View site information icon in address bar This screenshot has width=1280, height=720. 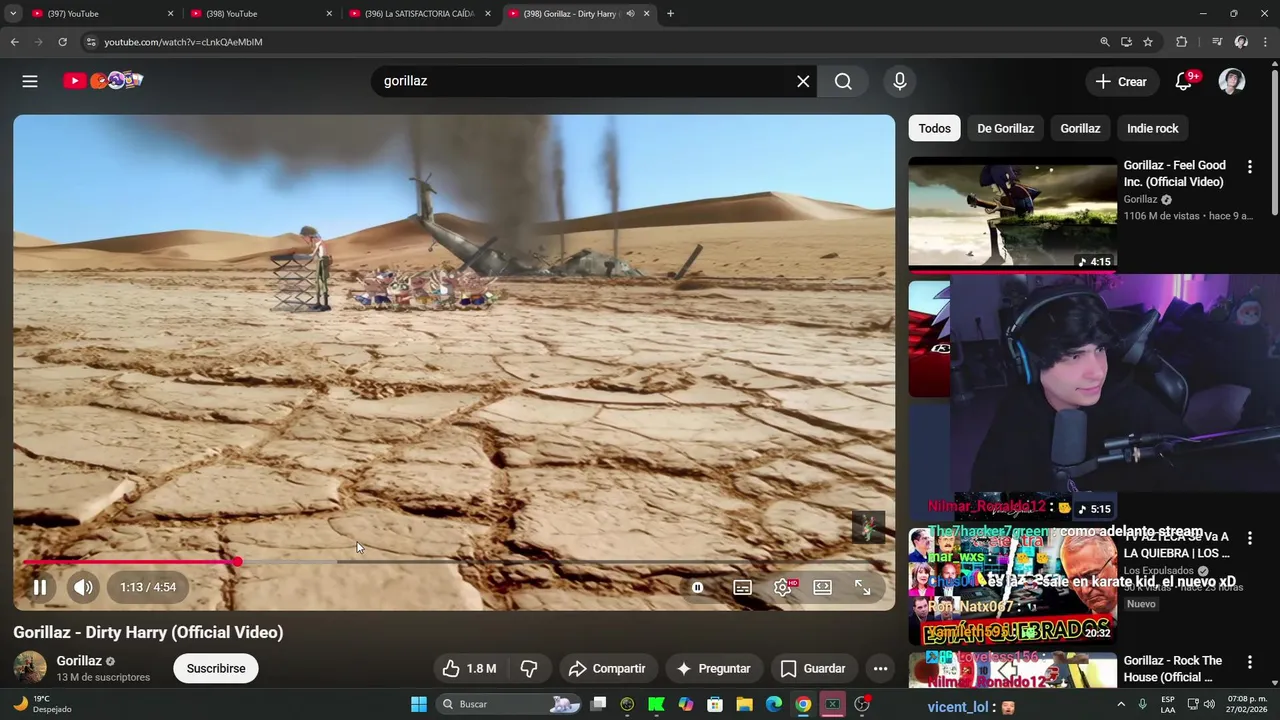(x=91, y=42)
